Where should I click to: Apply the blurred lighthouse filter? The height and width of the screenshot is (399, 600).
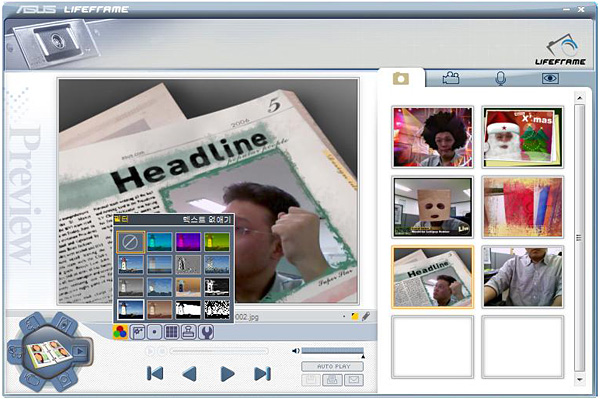[x=160, y=264]
